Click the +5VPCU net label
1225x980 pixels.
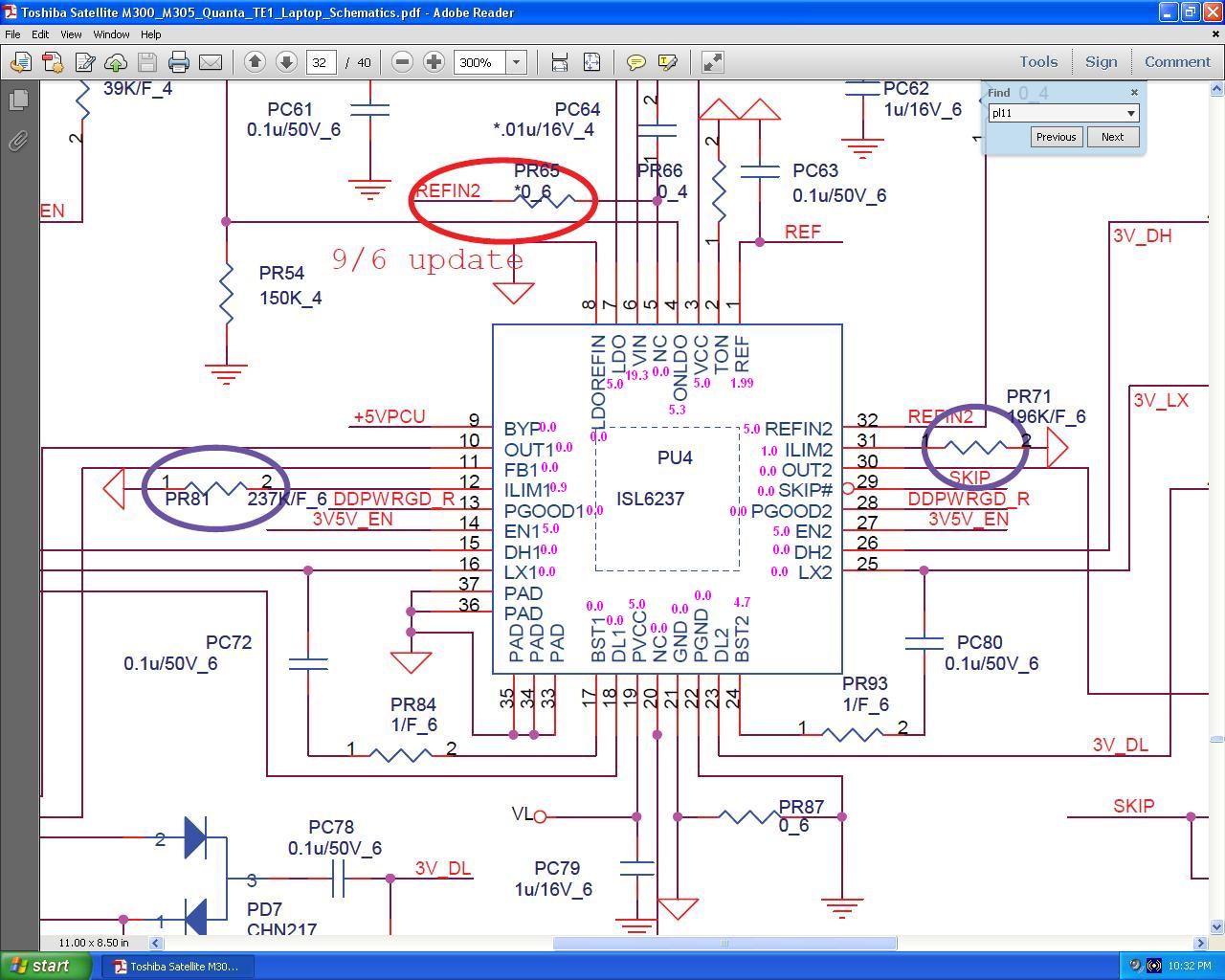coord(390,416)
